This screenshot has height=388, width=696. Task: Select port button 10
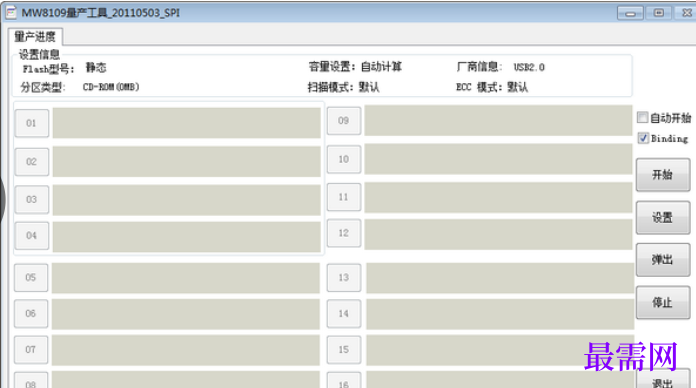coord(344,159)
